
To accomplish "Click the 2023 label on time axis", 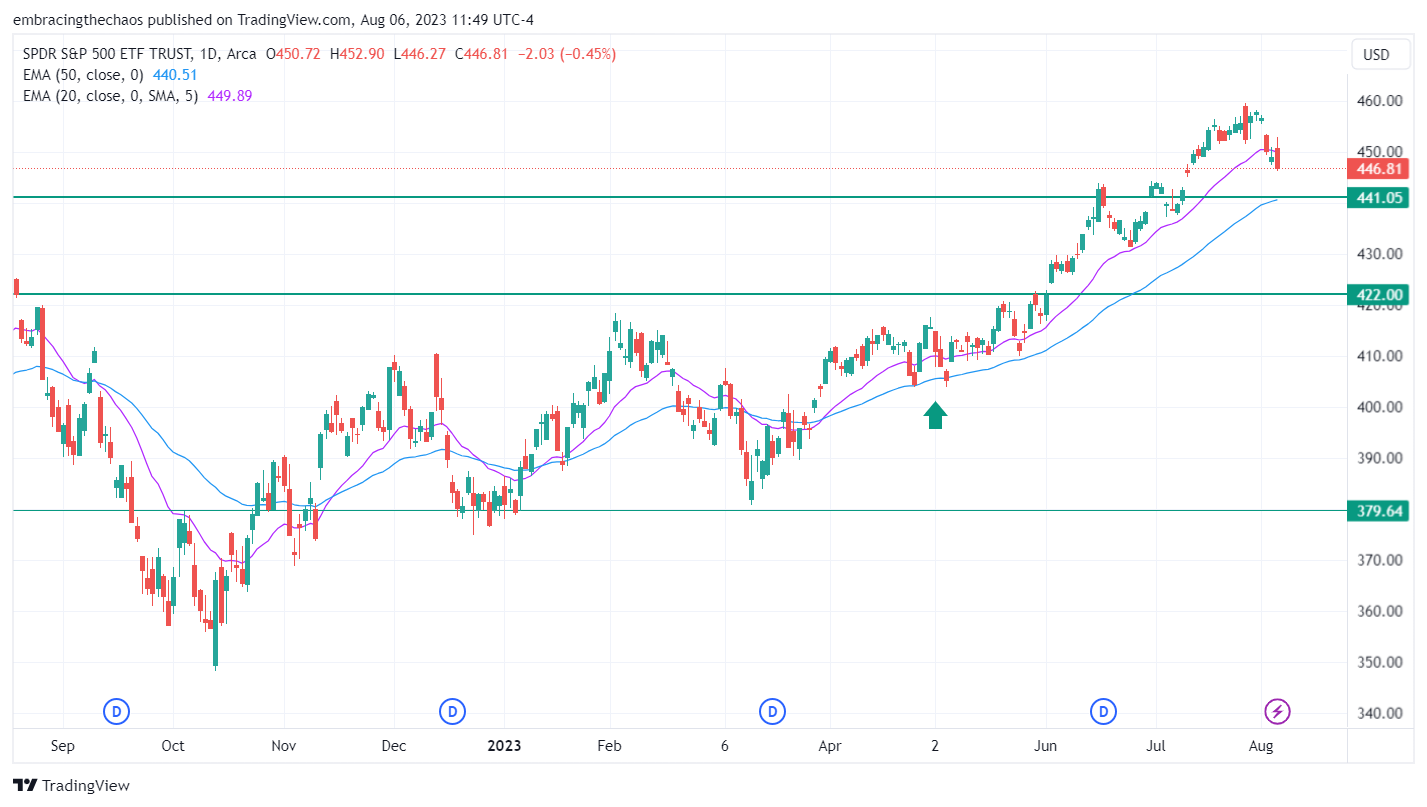I will click(x=504, y=746).
